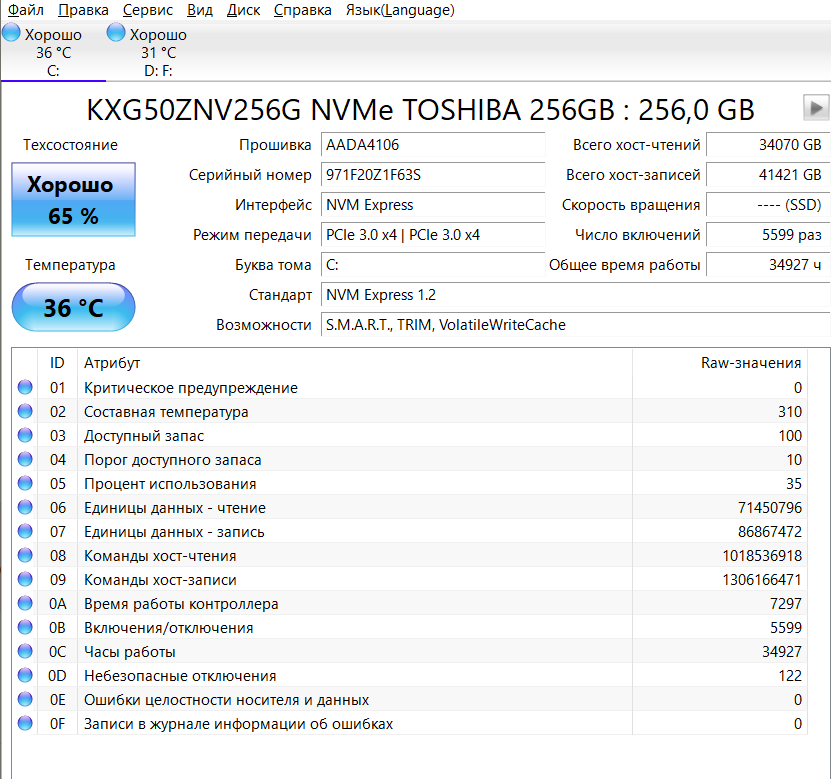Click status orb for Небезопасные отключения row
Screen dimensions: 831x779
pos(25,676)
